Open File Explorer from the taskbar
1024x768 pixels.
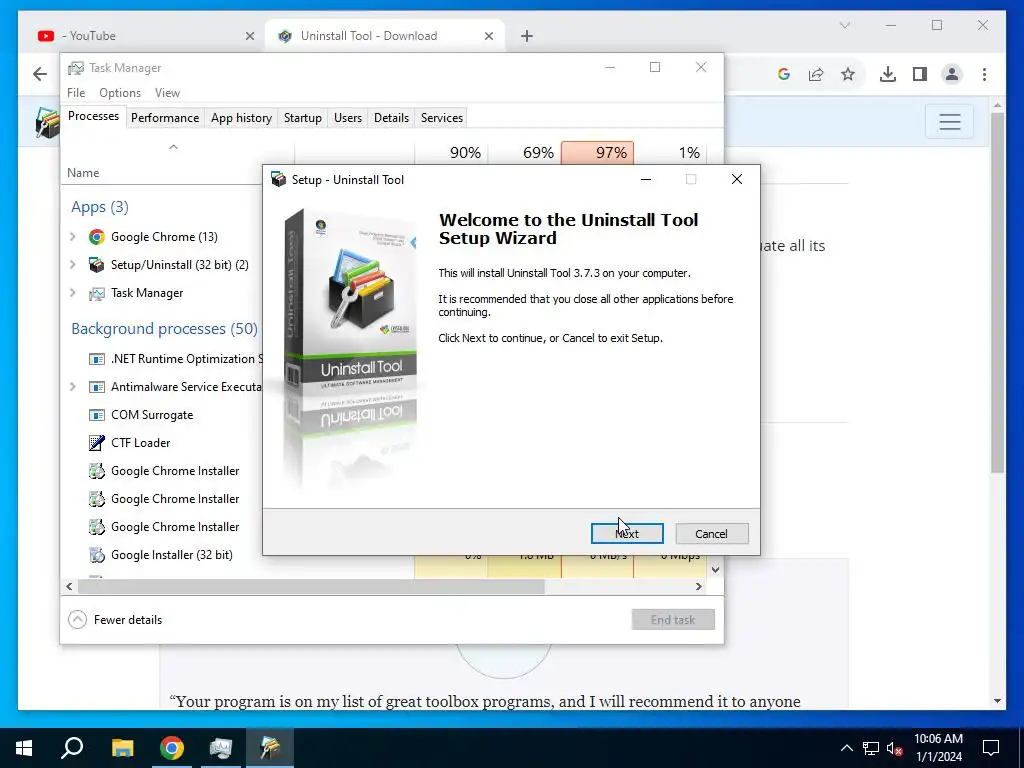click(122, 748)
